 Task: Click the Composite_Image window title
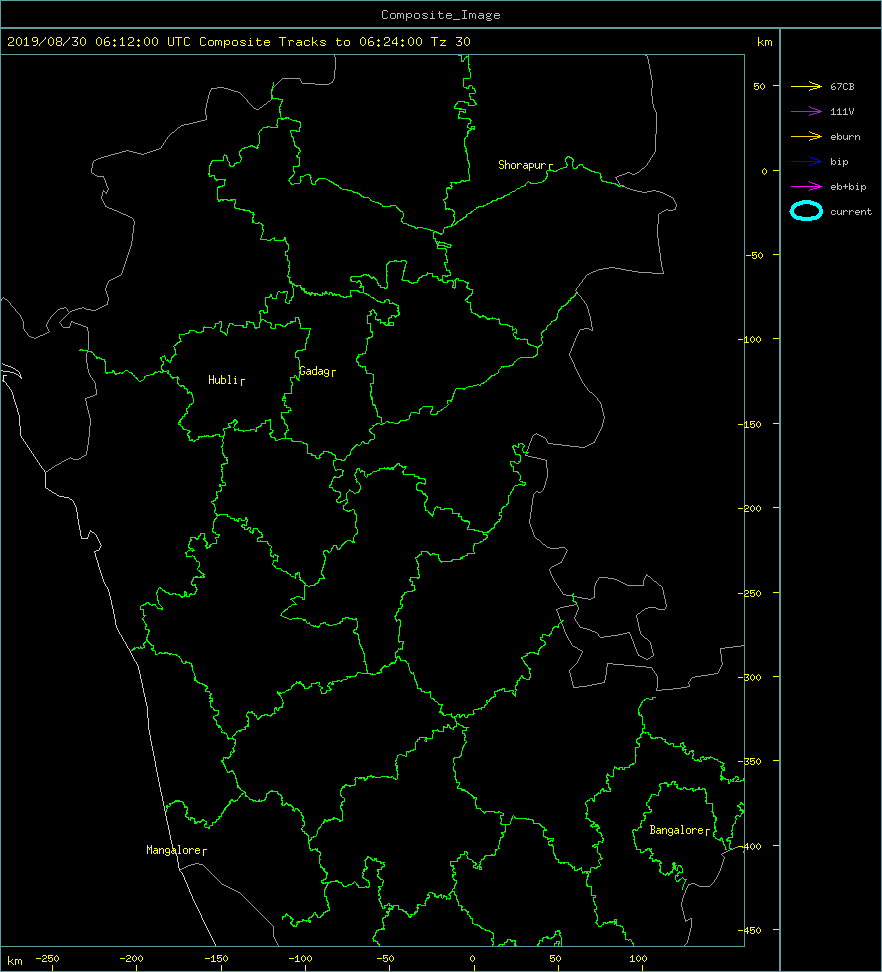441,15
